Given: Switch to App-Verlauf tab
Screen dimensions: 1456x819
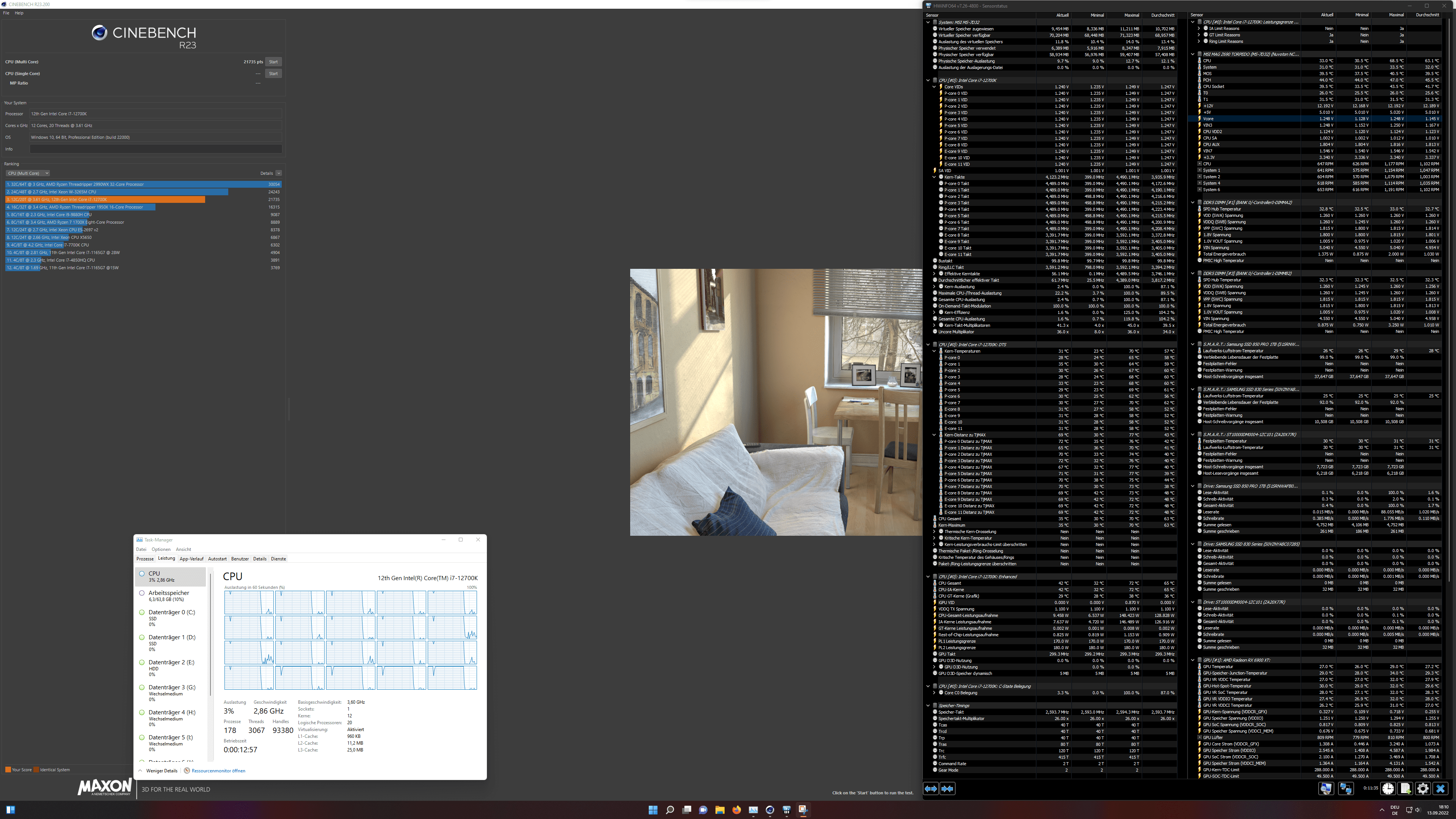Looking at the screenshot, I should click(191, 559).
